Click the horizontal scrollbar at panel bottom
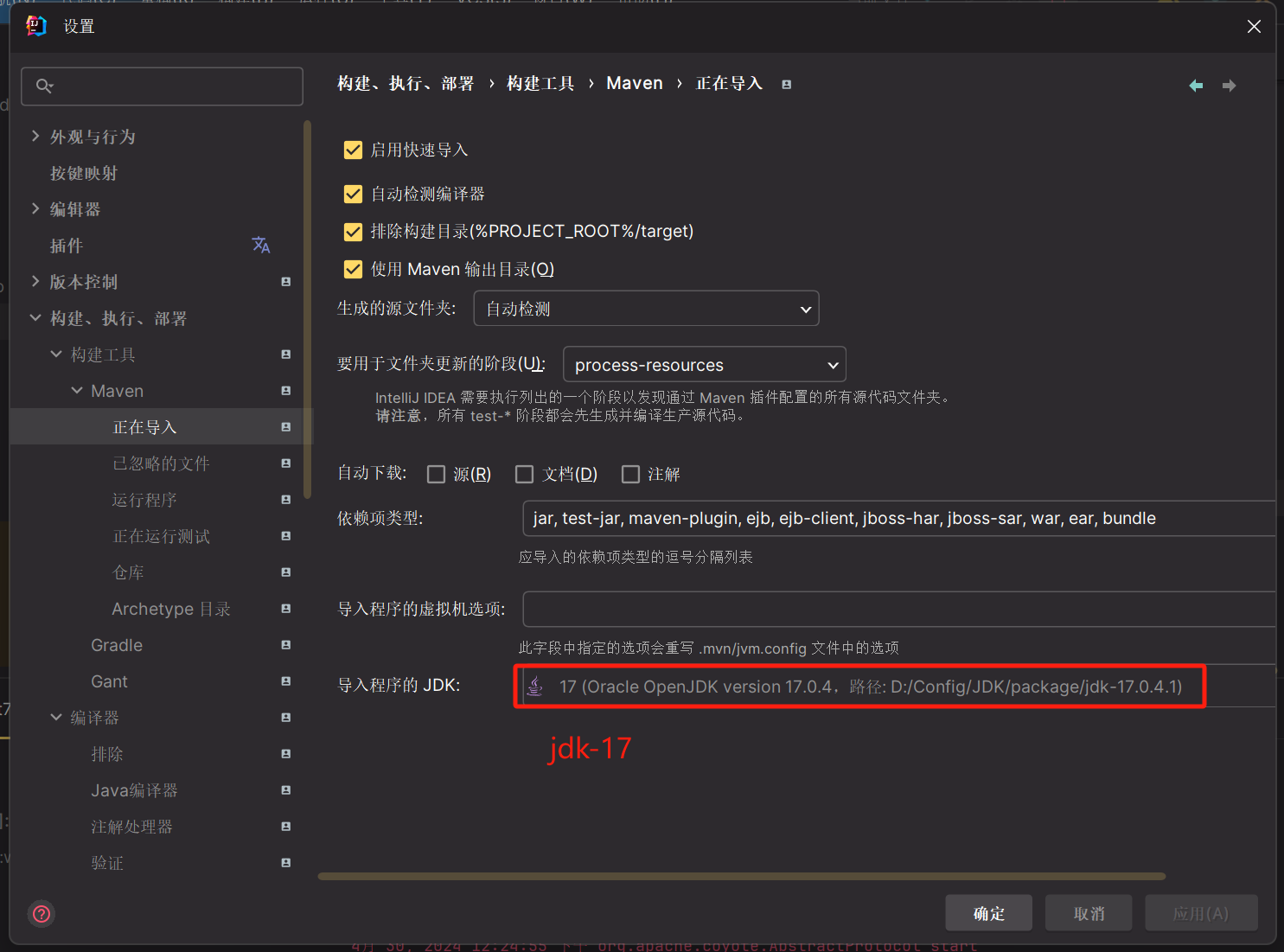Image resolution: width=1284 pixels, height=952 pixels. [742, 876]
